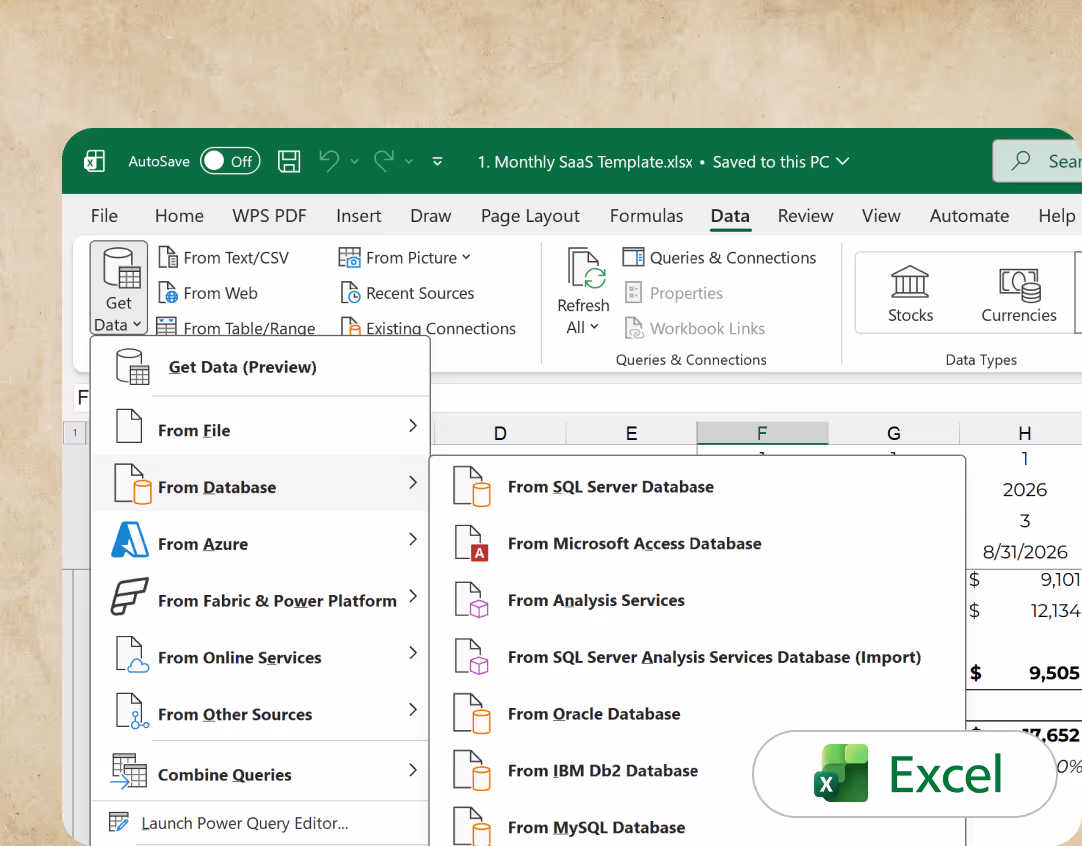Select column G header

894,433
